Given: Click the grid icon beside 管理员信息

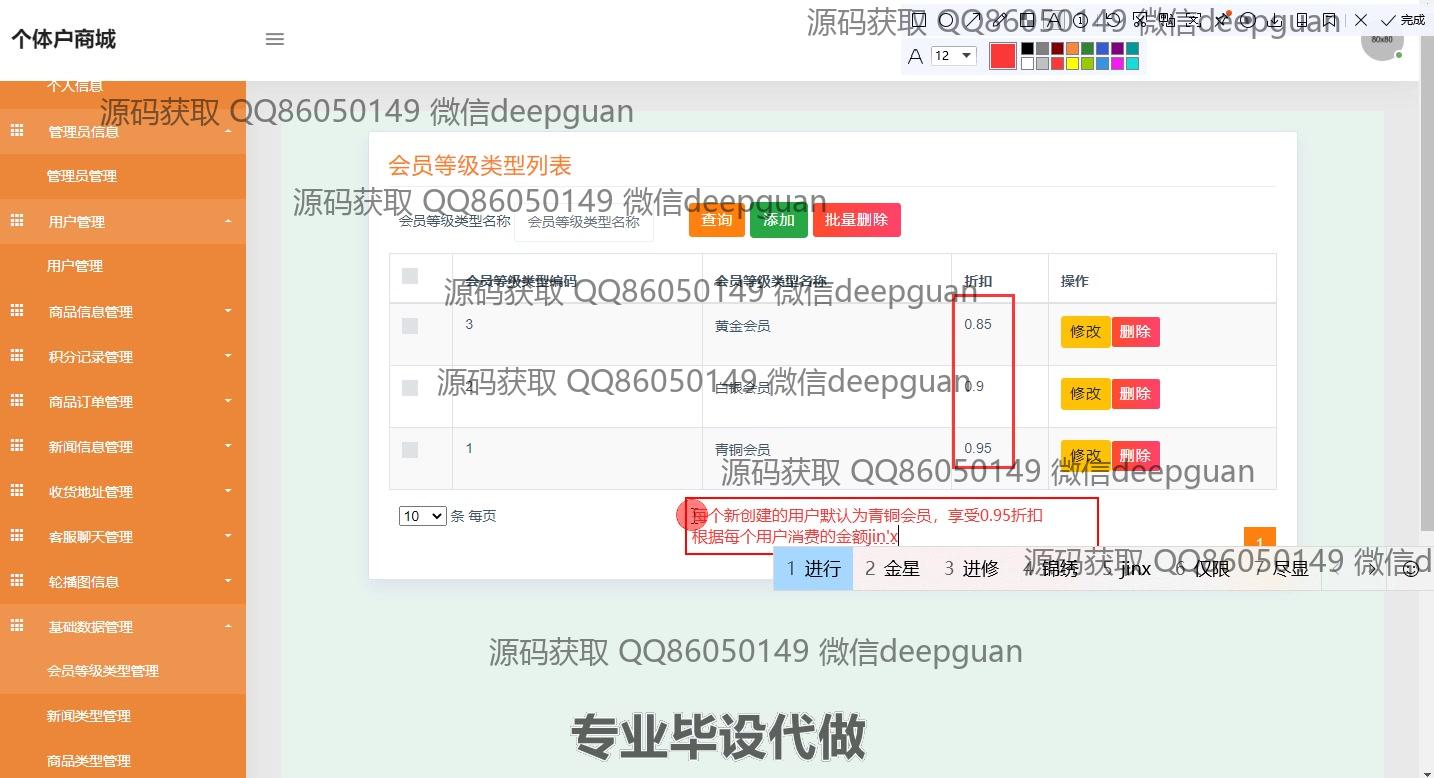Looking at the screenshot, I should point(17,131).
